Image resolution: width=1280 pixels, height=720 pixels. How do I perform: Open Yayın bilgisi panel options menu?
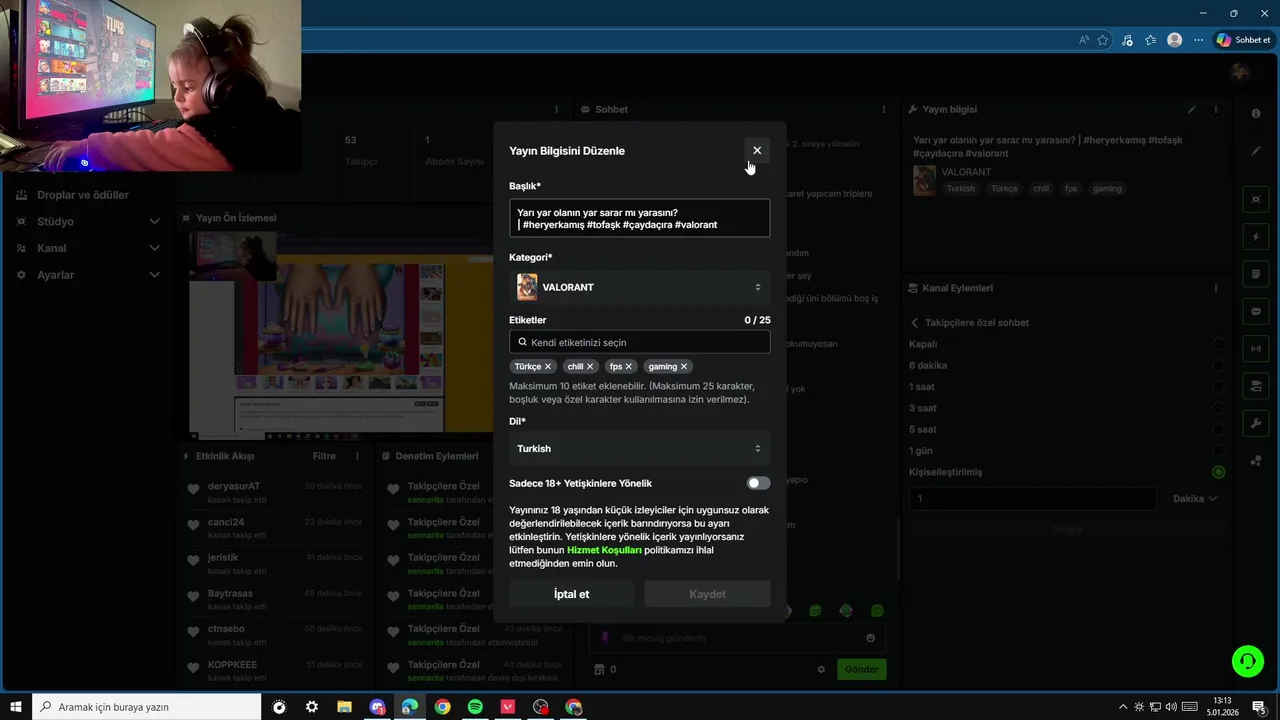[x=1216, y=109]
